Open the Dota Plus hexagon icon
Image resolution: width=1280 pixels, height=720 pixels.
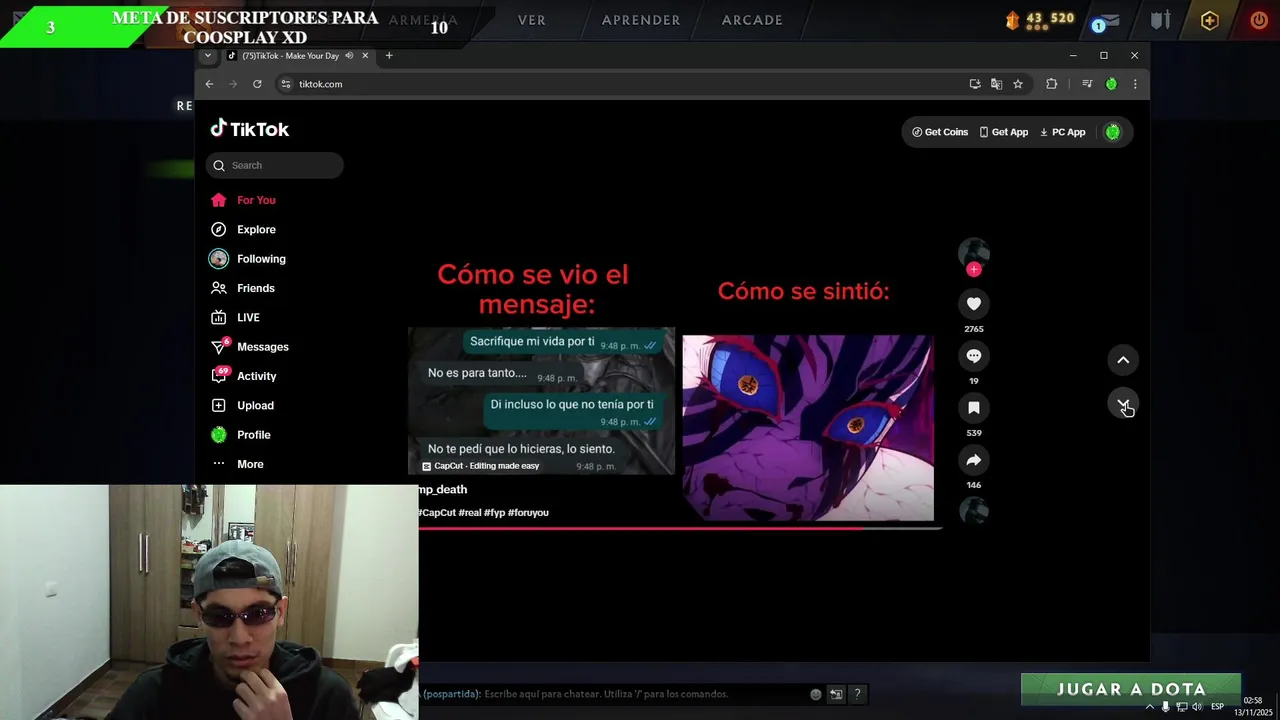[x=1210, y=20]
